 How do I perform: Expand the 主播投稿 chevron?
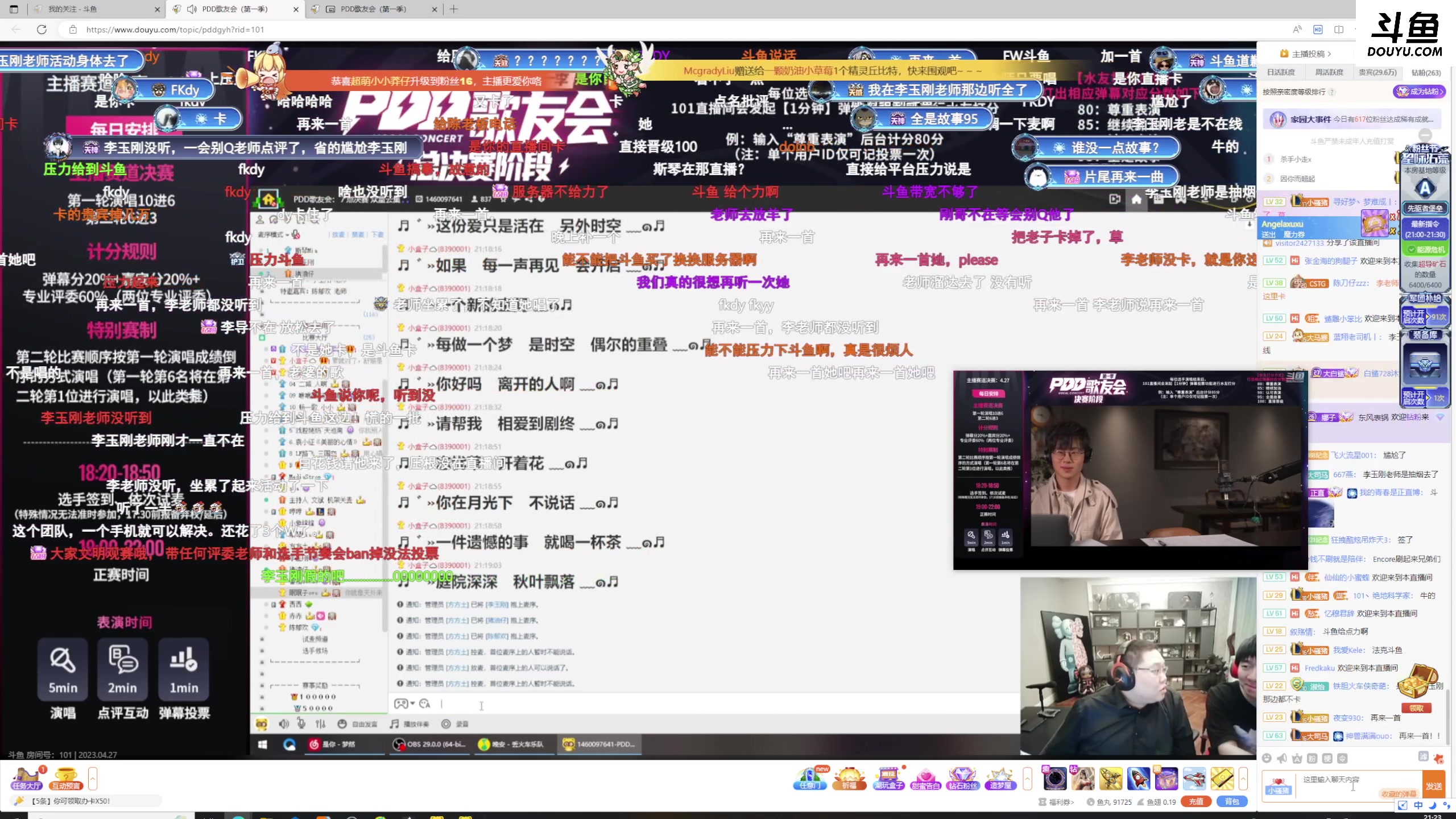1329,54
